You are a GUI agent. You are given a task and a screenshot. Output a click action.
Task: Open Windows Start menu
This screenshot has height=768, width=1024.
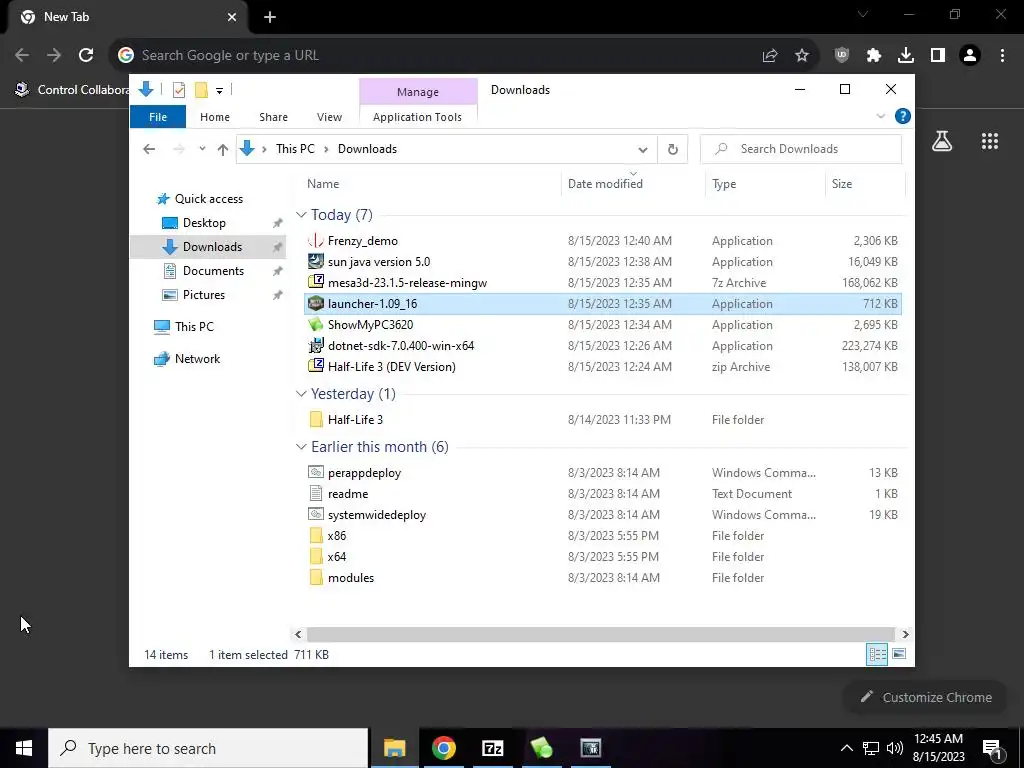(24, 748)
